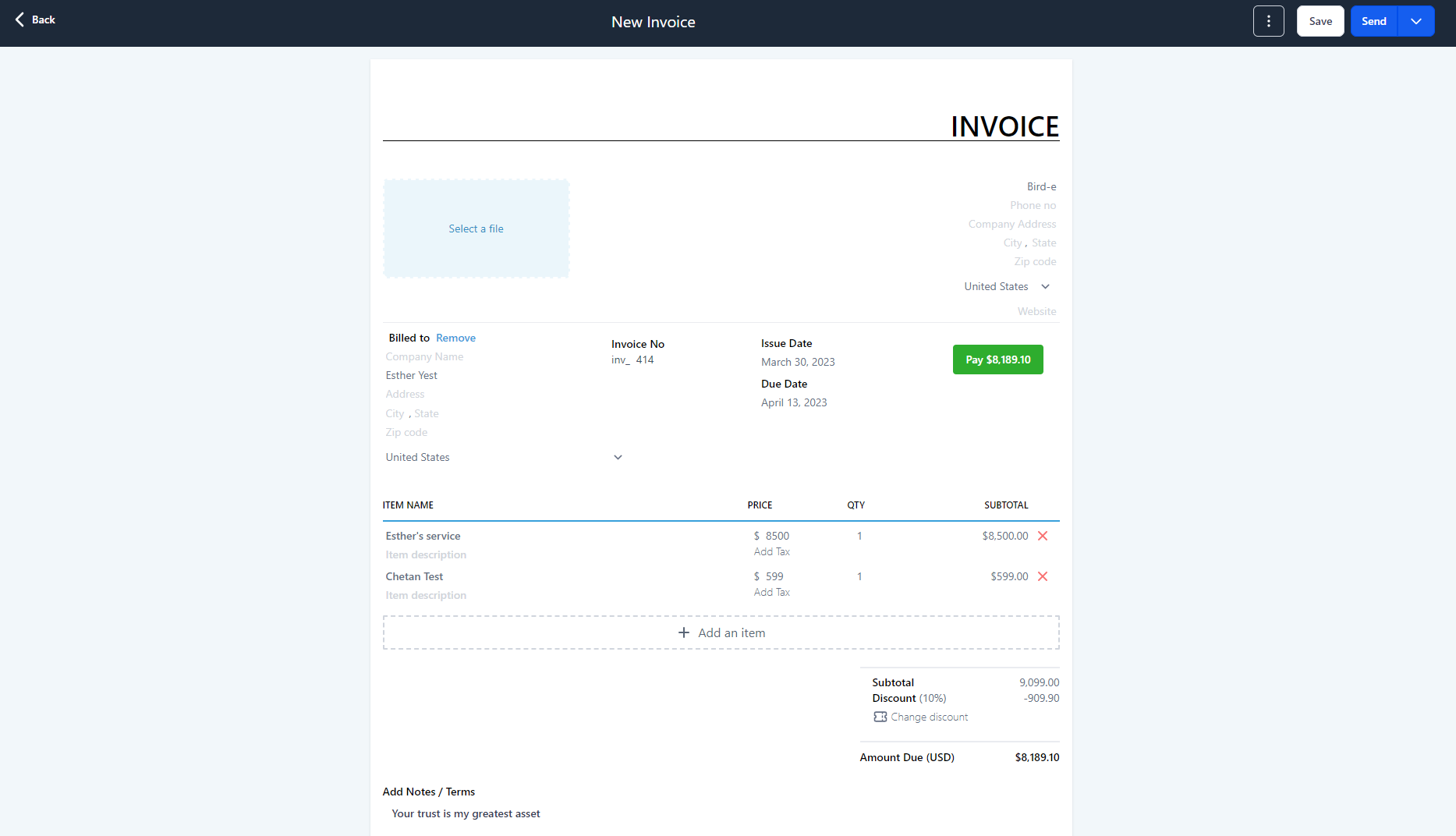This screenshot has width=1456, height=836.
Task: Open the Billed to country dropdown
Action: click(x=618, y=457)
